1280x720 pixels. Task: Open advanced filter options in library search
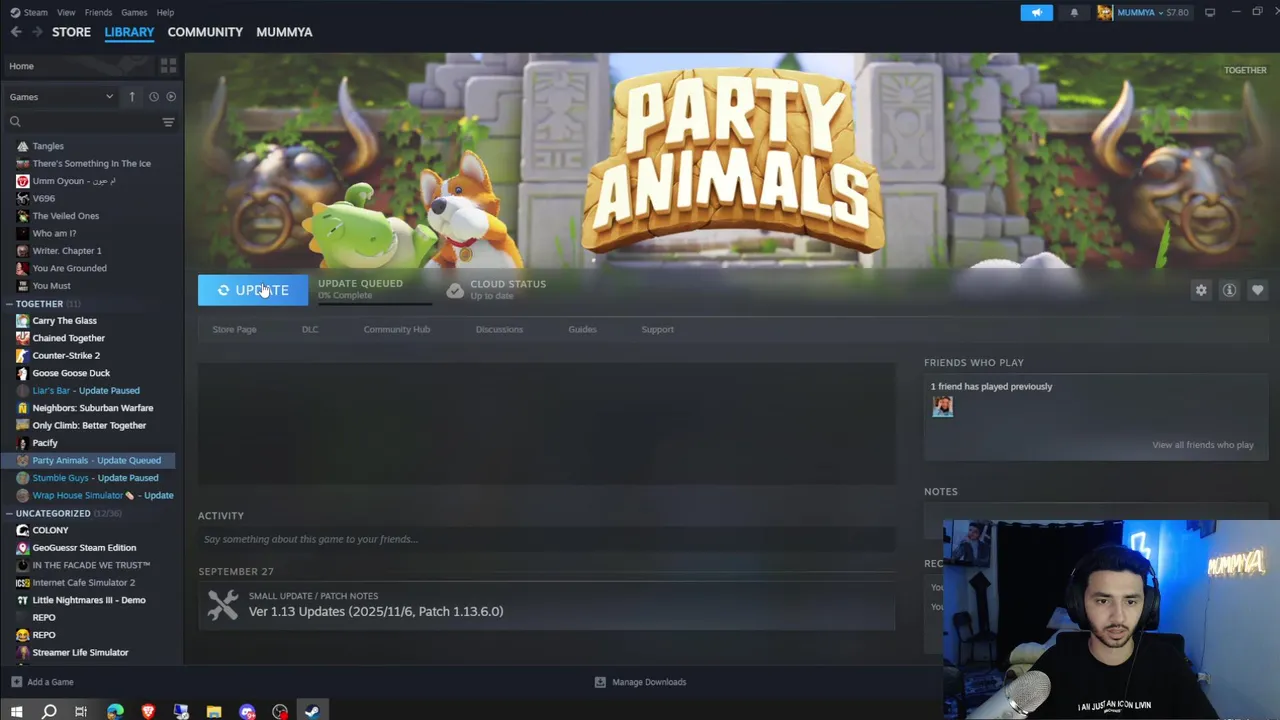pos(168,122)
